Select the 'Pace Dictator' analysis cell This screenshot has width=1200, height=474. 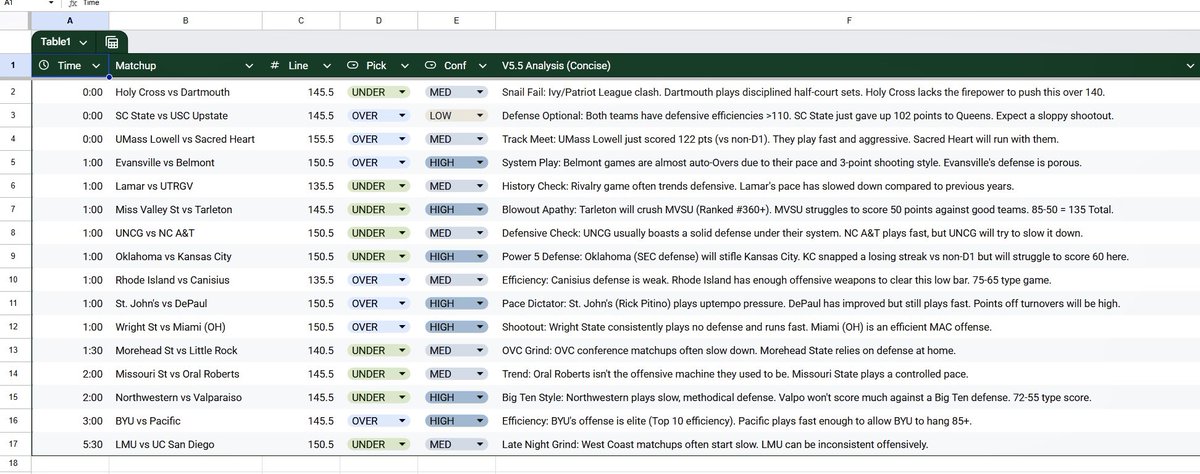[848, 303]
